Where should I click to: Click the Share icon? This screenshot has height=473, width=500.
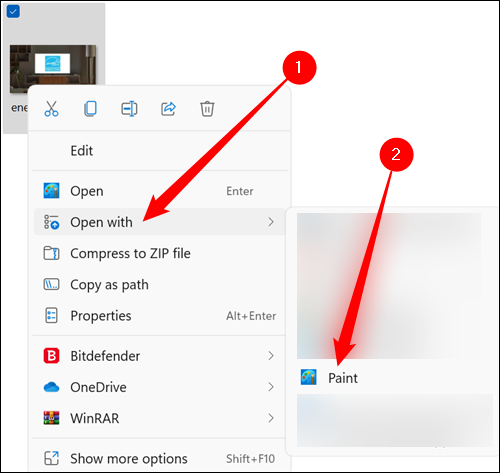pos(168,109)
